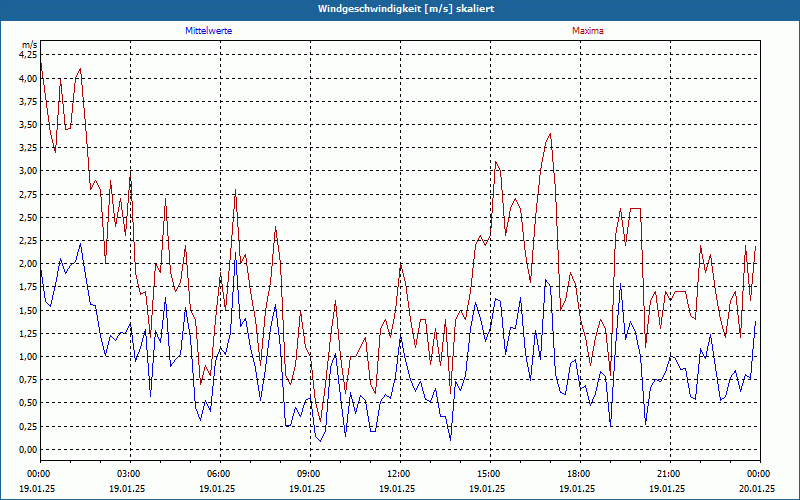
Task: Click the y-axis value '3,75'
Action: click(x=29, y=102)
